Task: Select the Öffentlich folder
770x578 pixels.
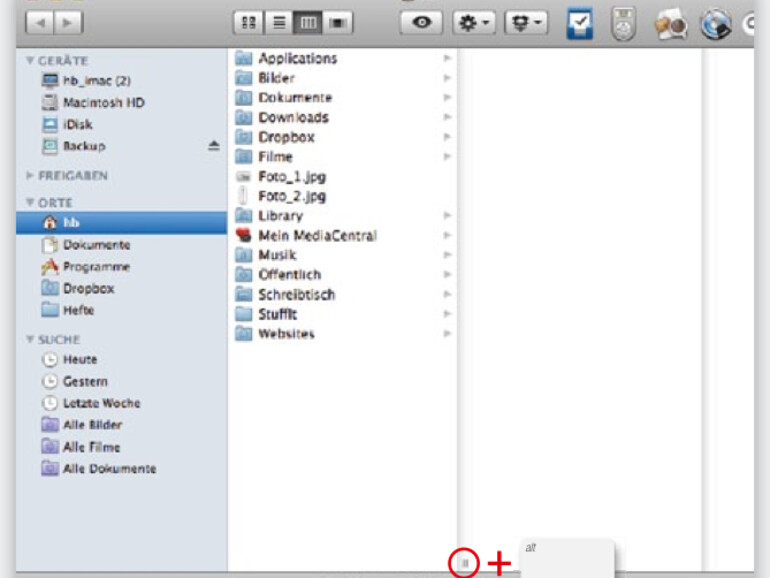Action: [343, 274]
